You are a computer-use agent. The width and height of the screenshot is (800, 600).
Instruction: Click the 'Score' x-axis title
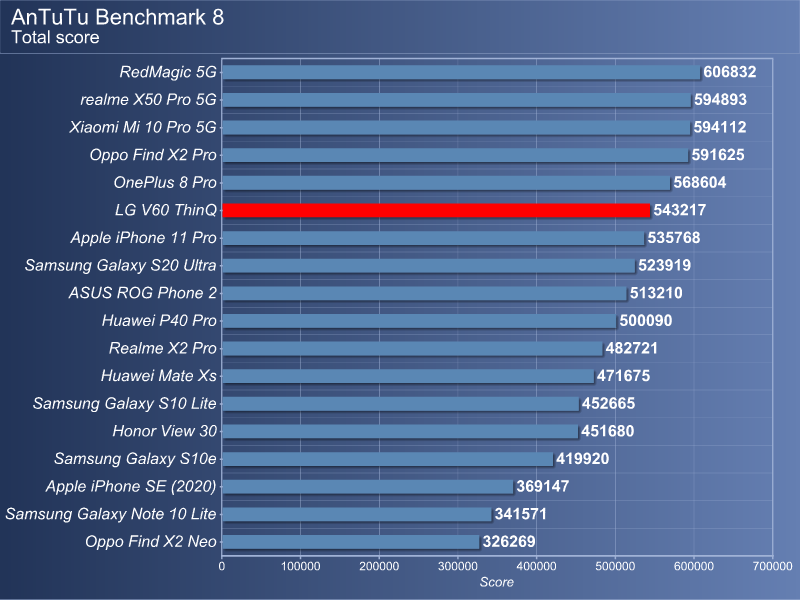(497, 582)
